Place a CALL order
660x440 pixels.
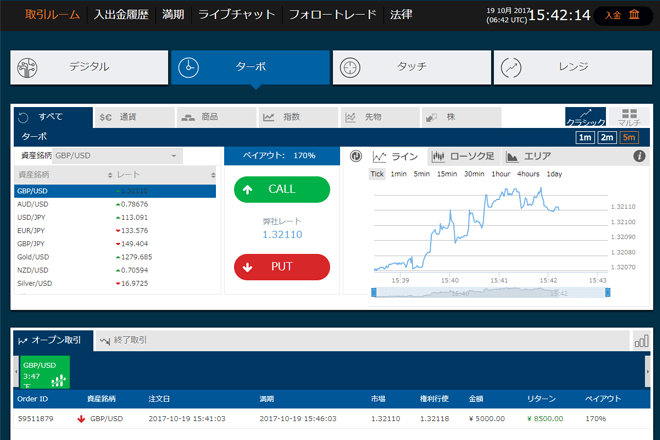[282, 189]
